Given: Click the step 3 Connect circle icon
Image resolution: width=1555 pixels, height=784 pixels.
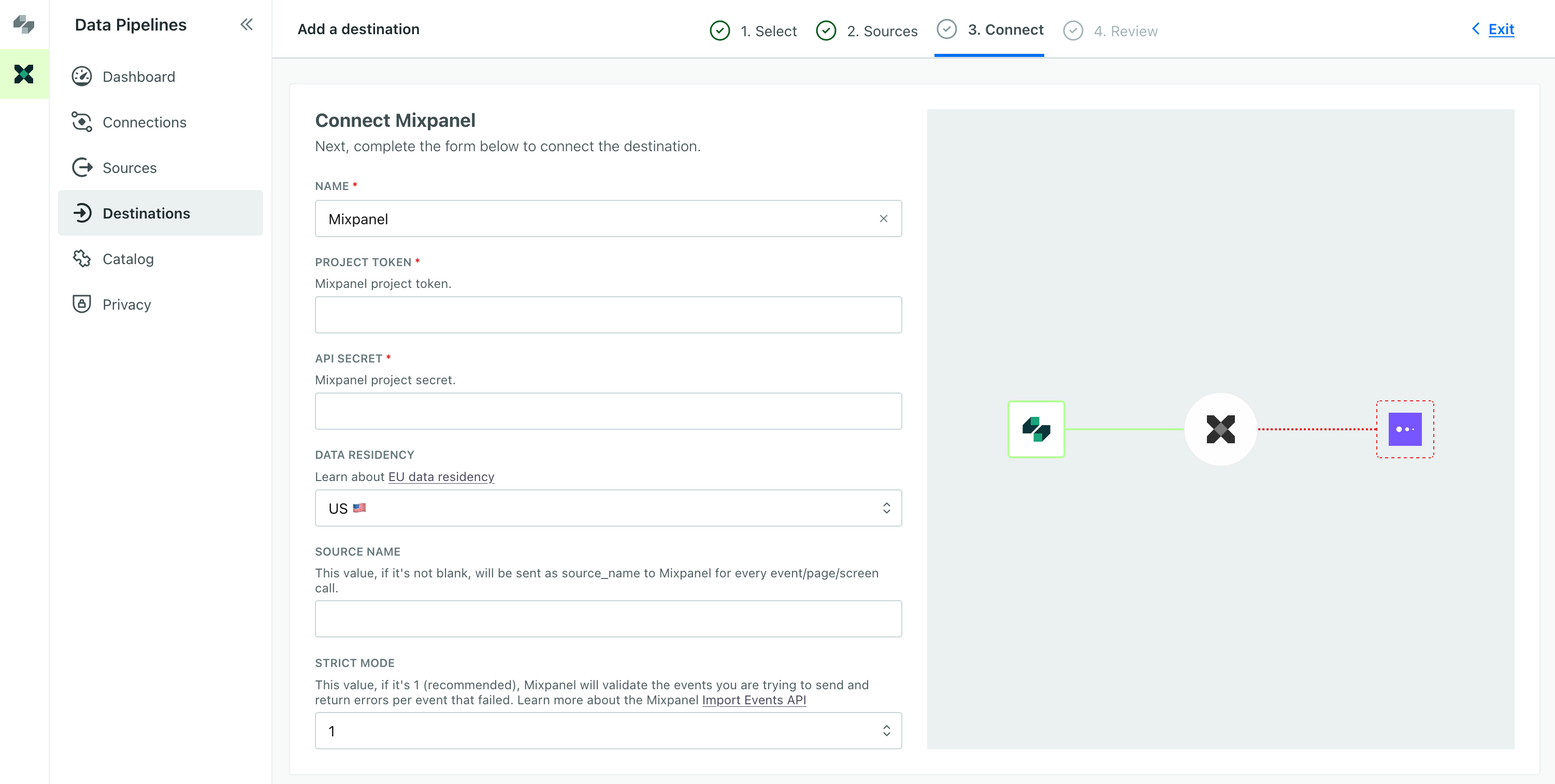Looking at the screenshot, I should click(x=946, y=30).
